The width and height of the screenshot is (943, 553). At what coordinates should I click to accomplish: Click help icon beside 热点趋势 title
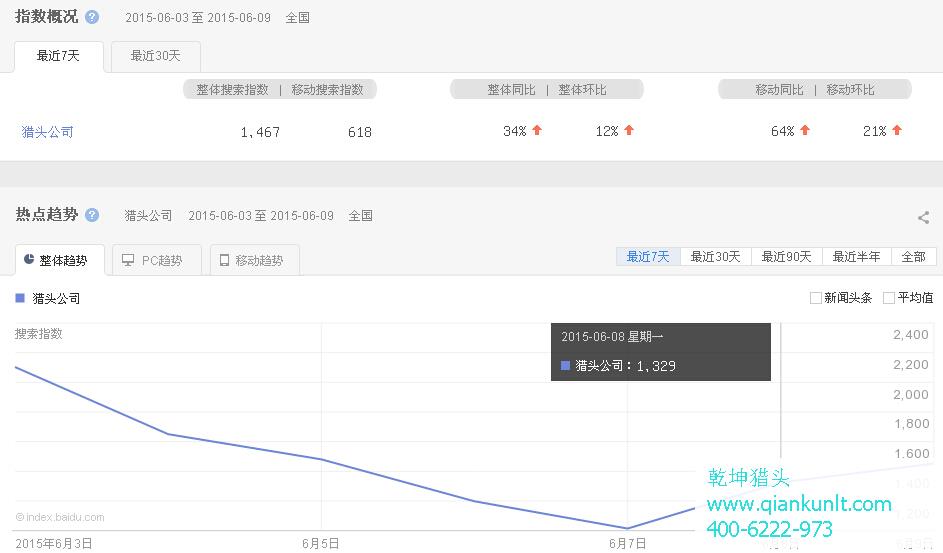[92, 215]
